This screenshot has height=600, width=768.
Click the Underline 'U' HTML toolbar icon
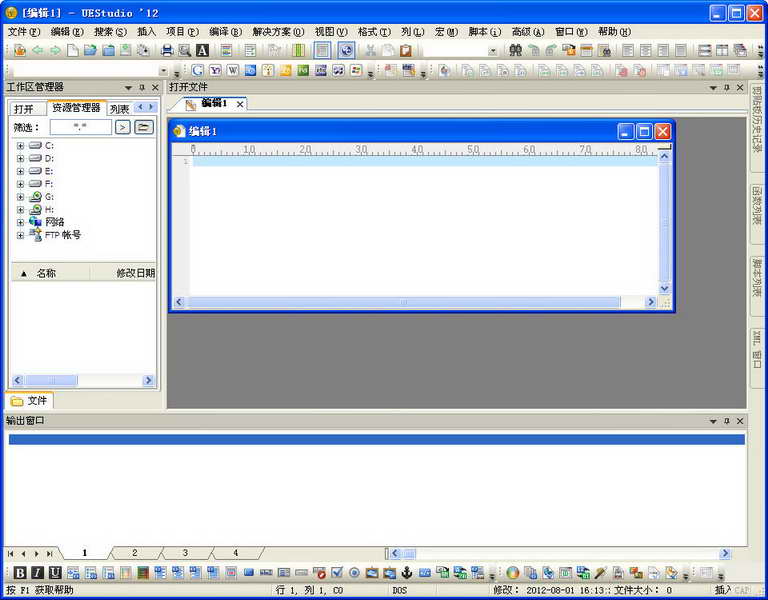pos(55,573)
